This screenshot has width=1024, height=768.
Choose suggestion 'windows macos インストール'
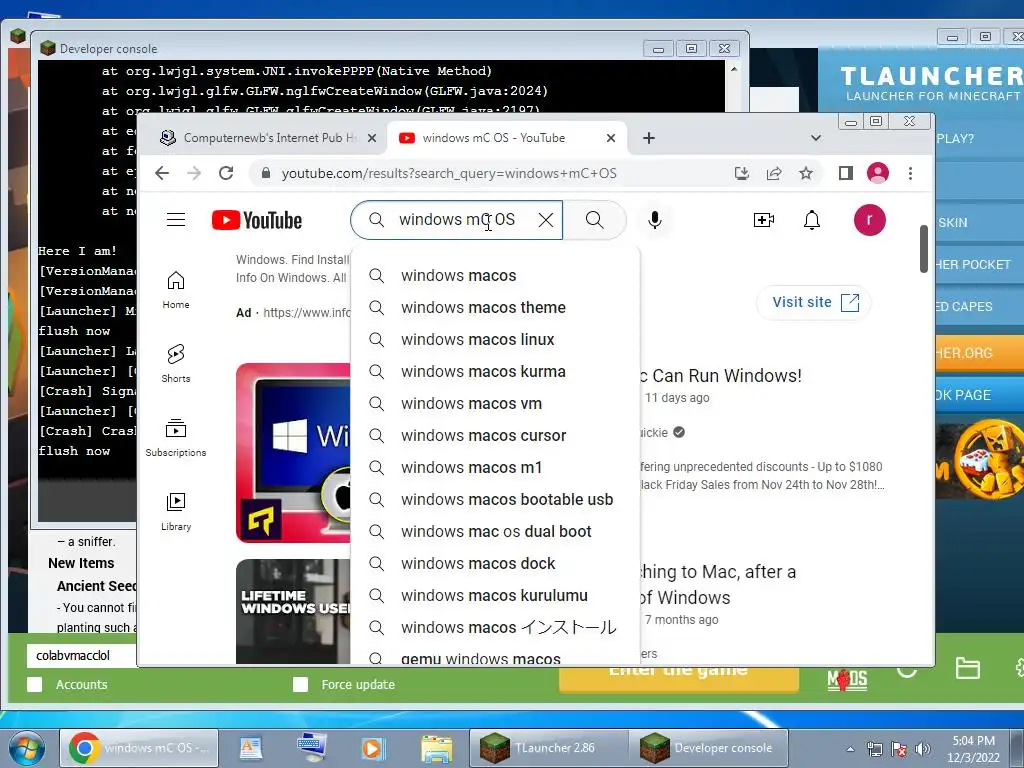(x=495, y=628)
